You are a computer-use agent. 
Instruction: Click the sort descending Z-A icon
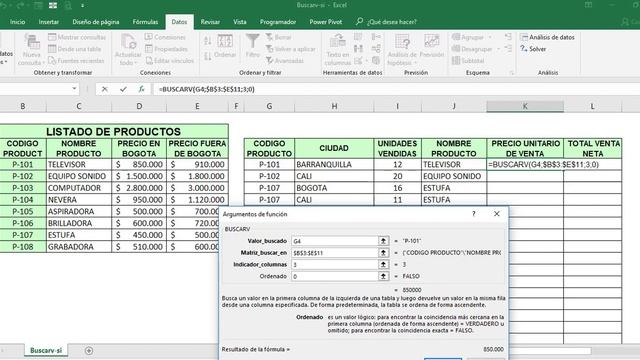click(207, 56)
